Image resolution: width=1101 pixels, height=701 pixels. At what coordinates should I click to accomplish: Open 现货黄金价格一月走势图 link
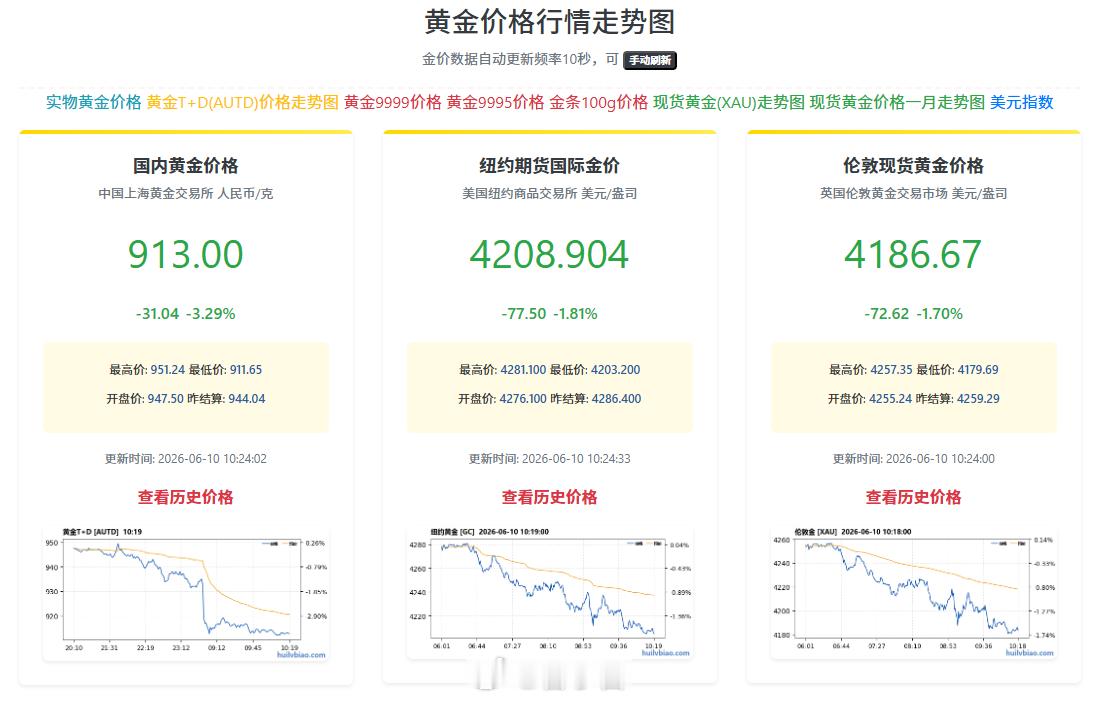[x=897, y=103]
